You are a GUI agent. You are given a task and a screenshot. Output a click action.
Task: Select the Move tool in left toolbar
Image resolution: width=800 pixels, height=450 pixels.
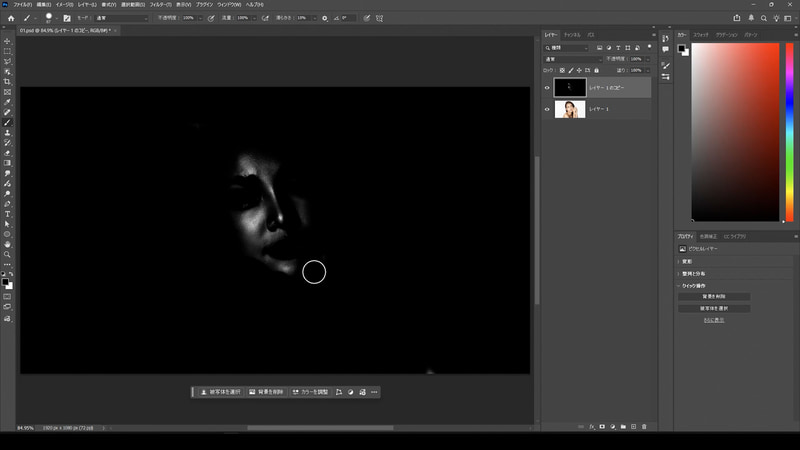(7, 41)
